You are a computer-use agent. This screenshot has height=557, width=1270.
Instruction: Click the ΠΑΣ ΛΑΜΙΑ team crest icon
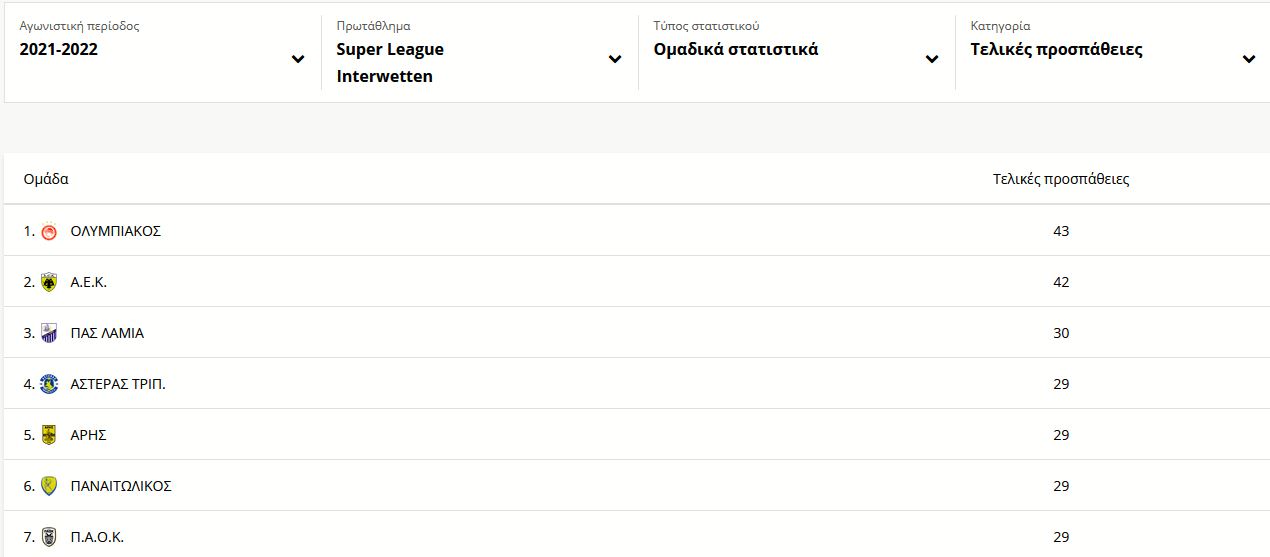[49, 334]
